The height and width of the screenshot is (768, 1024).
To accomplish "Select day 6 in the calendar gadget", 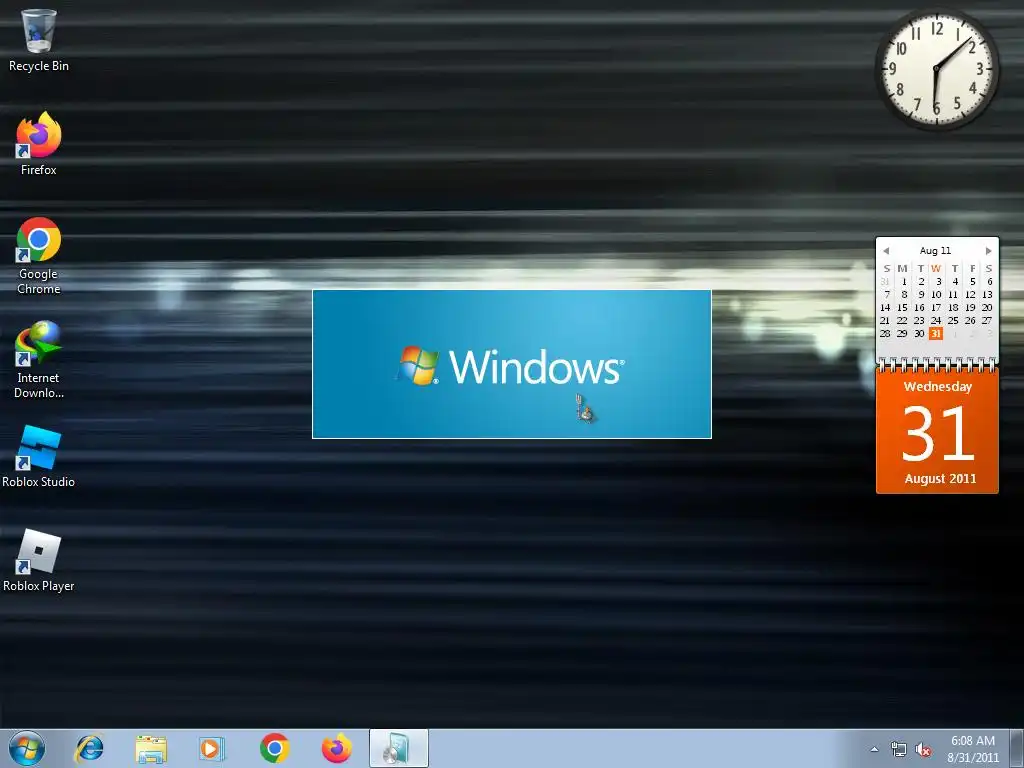I will point(989,281).
